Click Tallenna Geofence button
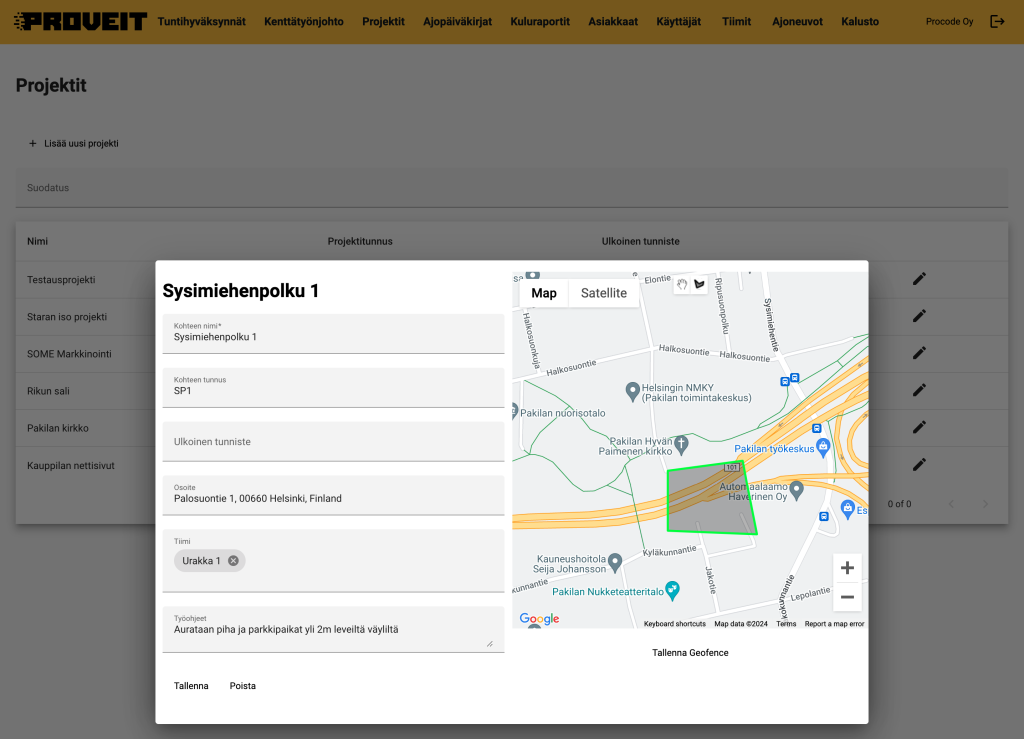Viewport: 1024px width, 739px height. coord(690,653)
